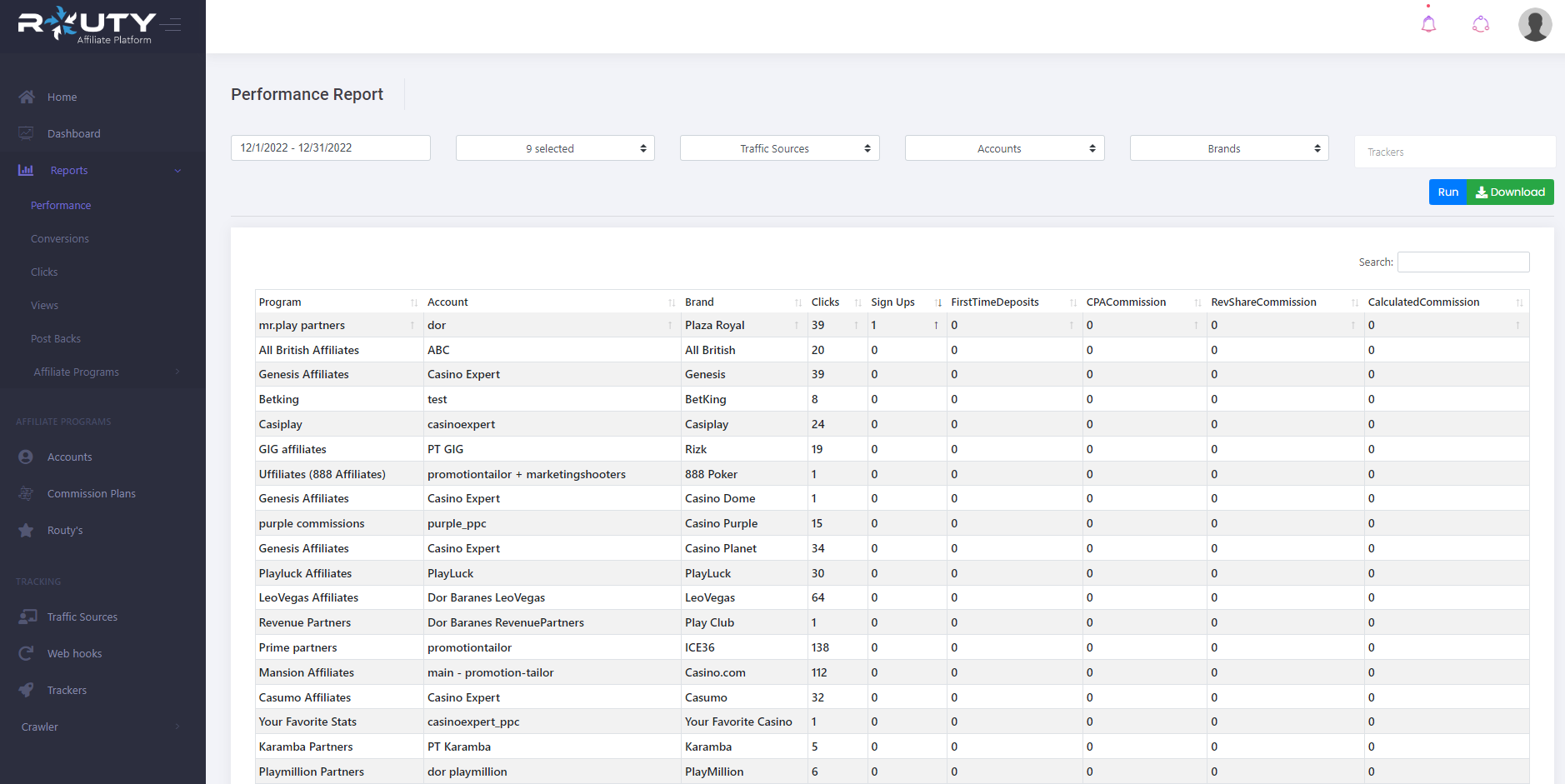Sort by the Clicks column arrows
The image size is (1565, 784).
pos(857,302)
